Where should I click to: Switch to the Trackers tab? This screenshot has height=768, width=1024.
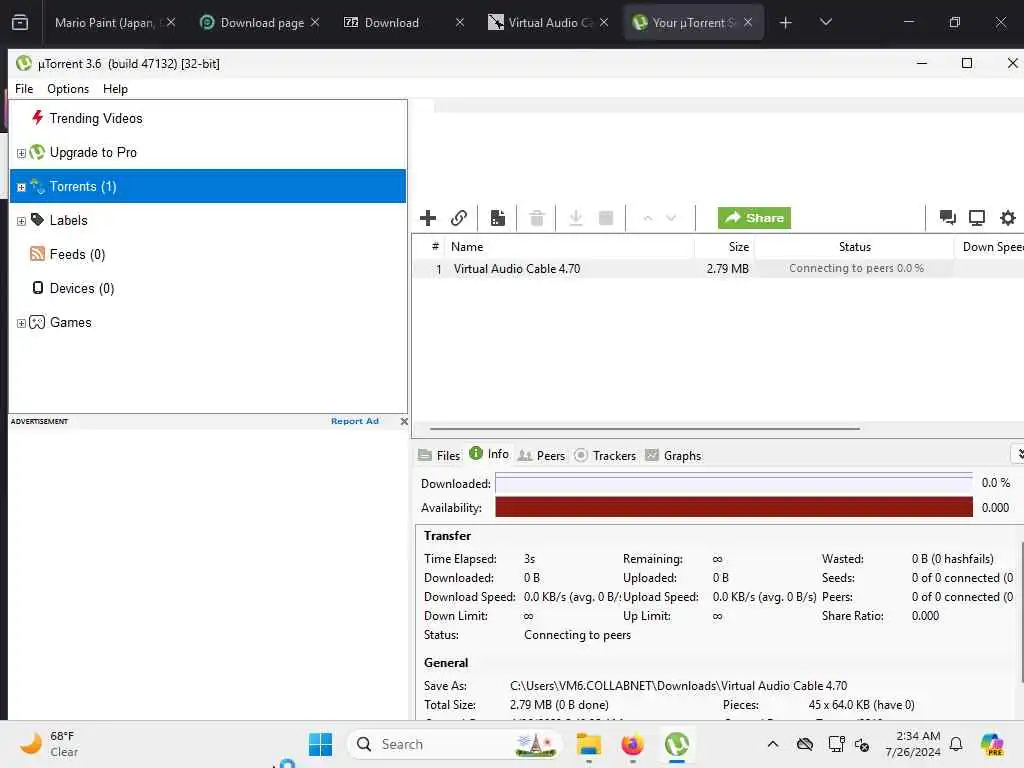(x=605, y=455)
